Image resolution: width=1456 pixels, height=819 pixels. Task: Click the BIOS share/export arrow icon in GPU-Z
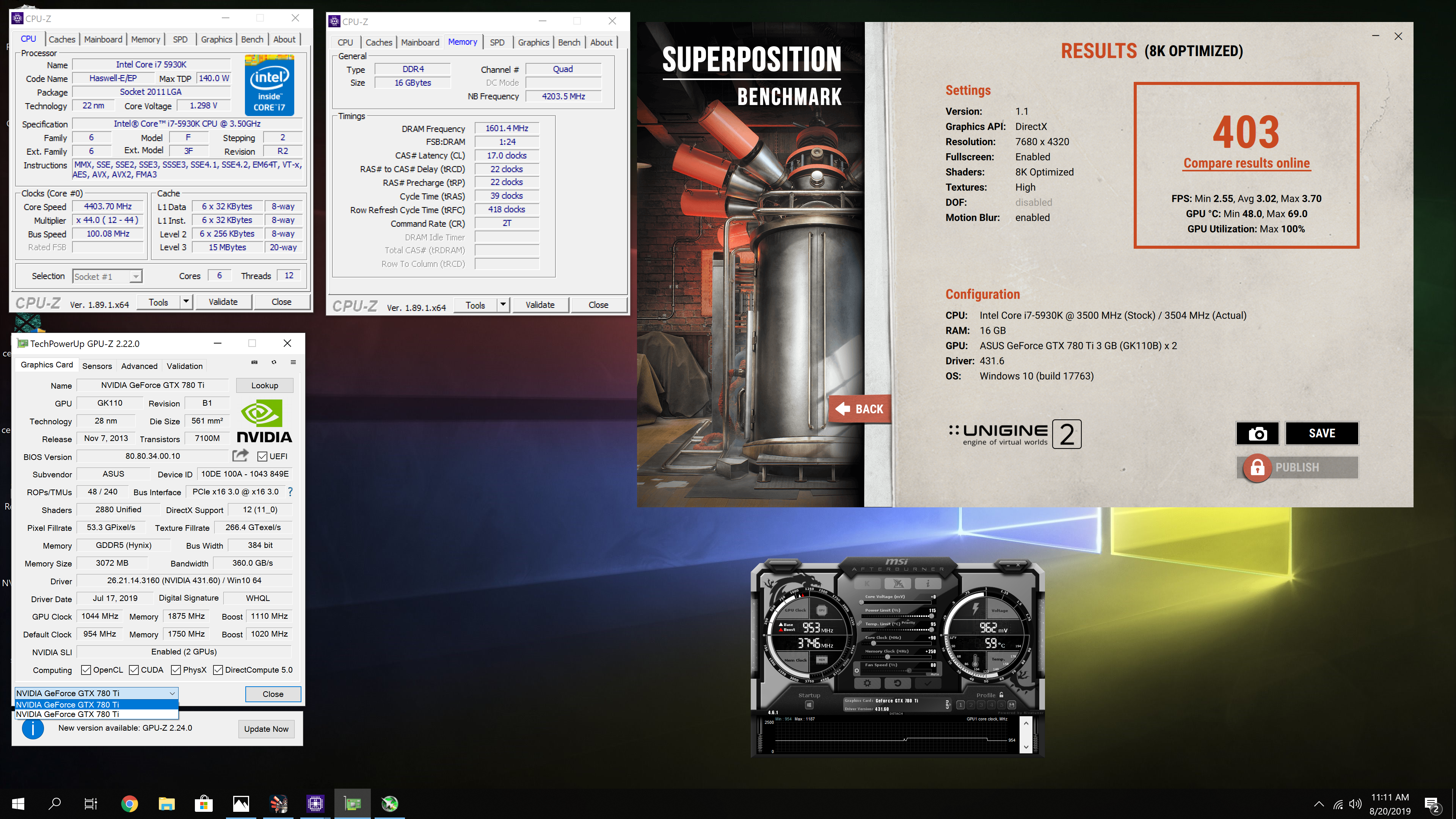[240, 455]
